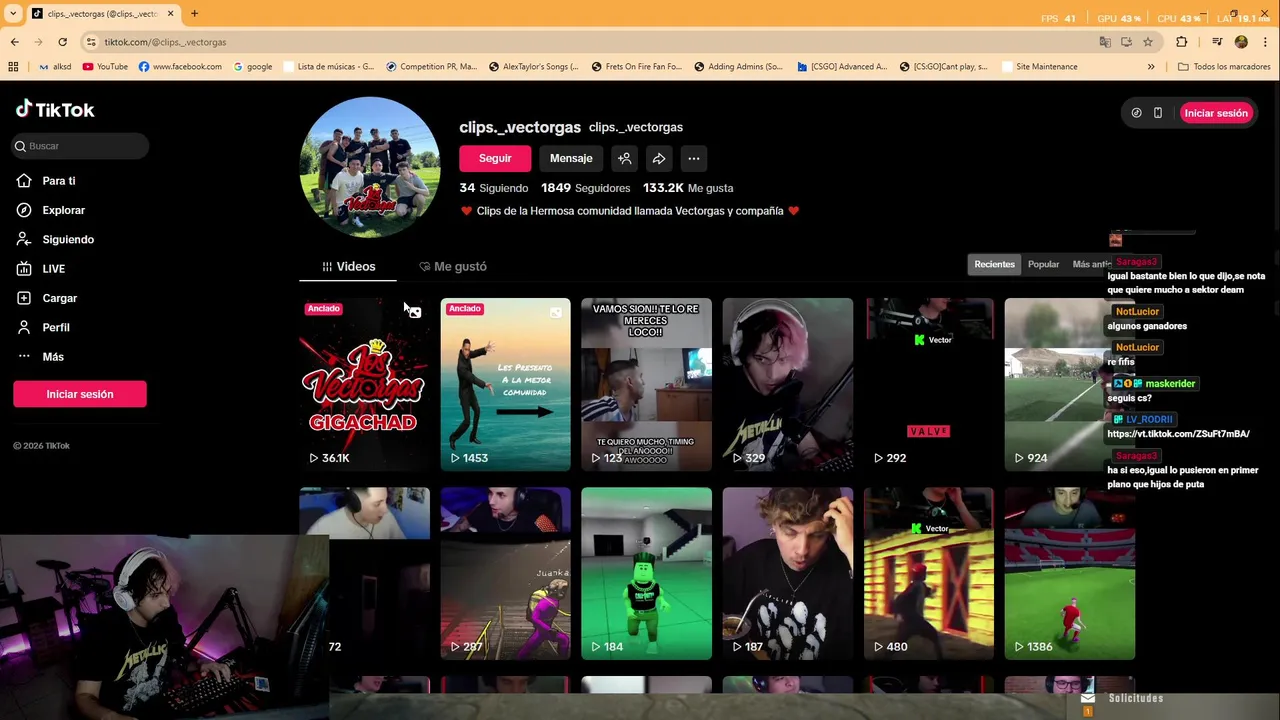Open the google bookmark

[x=253, y=67]
